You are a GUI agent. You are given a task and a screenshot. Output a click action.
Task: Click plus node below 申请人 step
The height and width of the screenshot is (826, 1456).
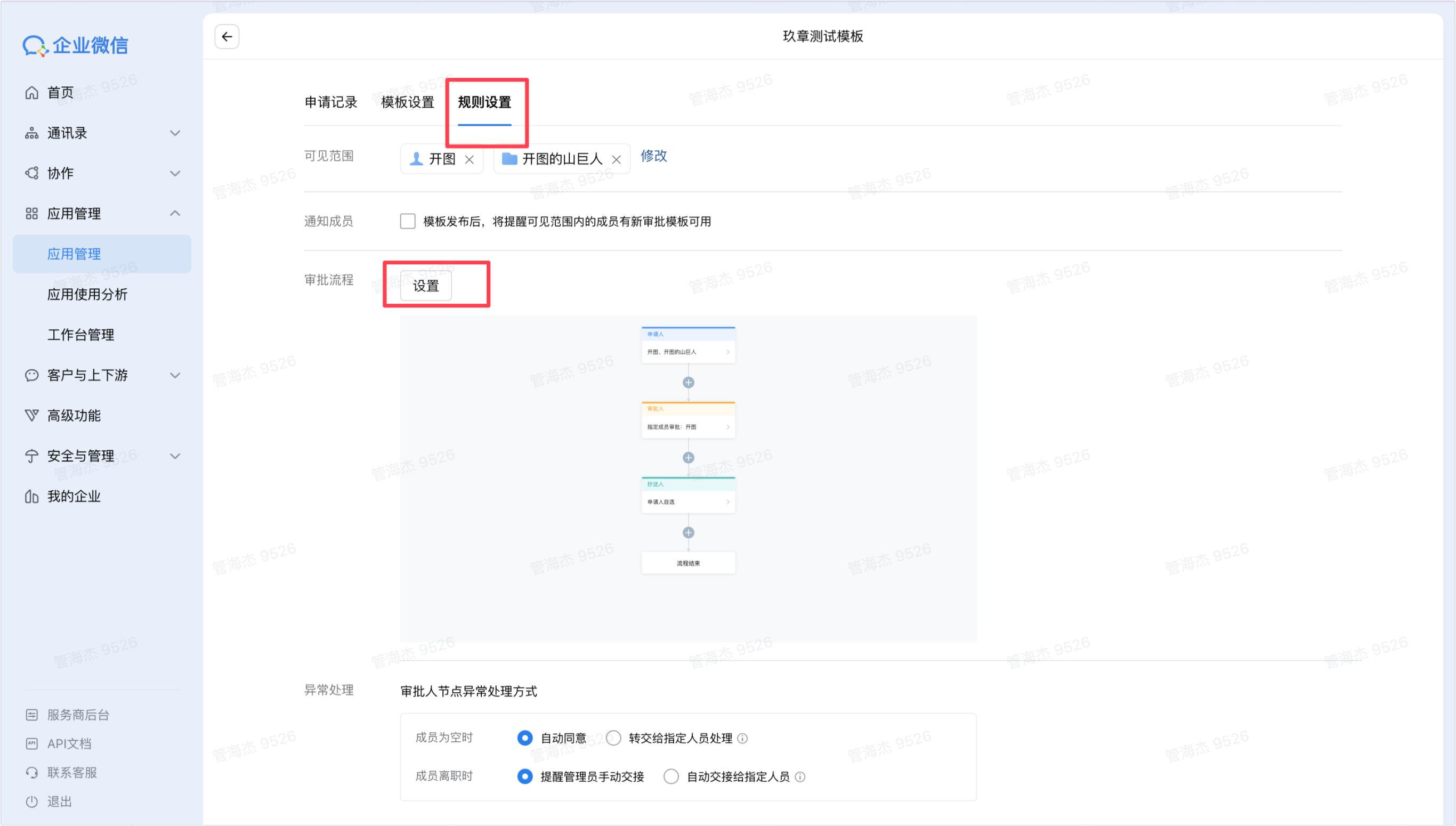[x=688, y=383]
